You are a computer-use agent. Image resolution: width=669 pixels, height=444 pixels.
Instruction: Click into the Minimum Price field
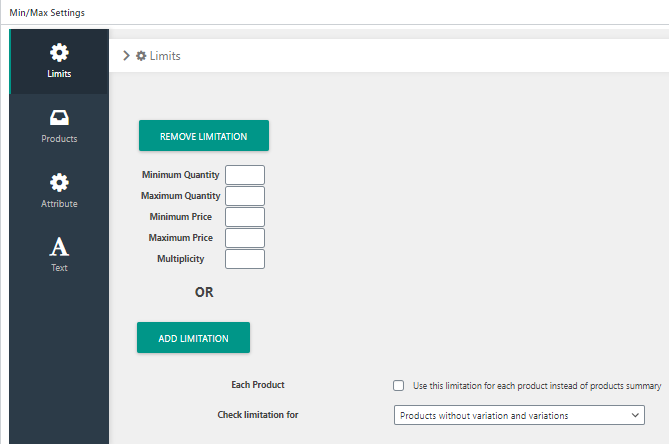point(245,217)
